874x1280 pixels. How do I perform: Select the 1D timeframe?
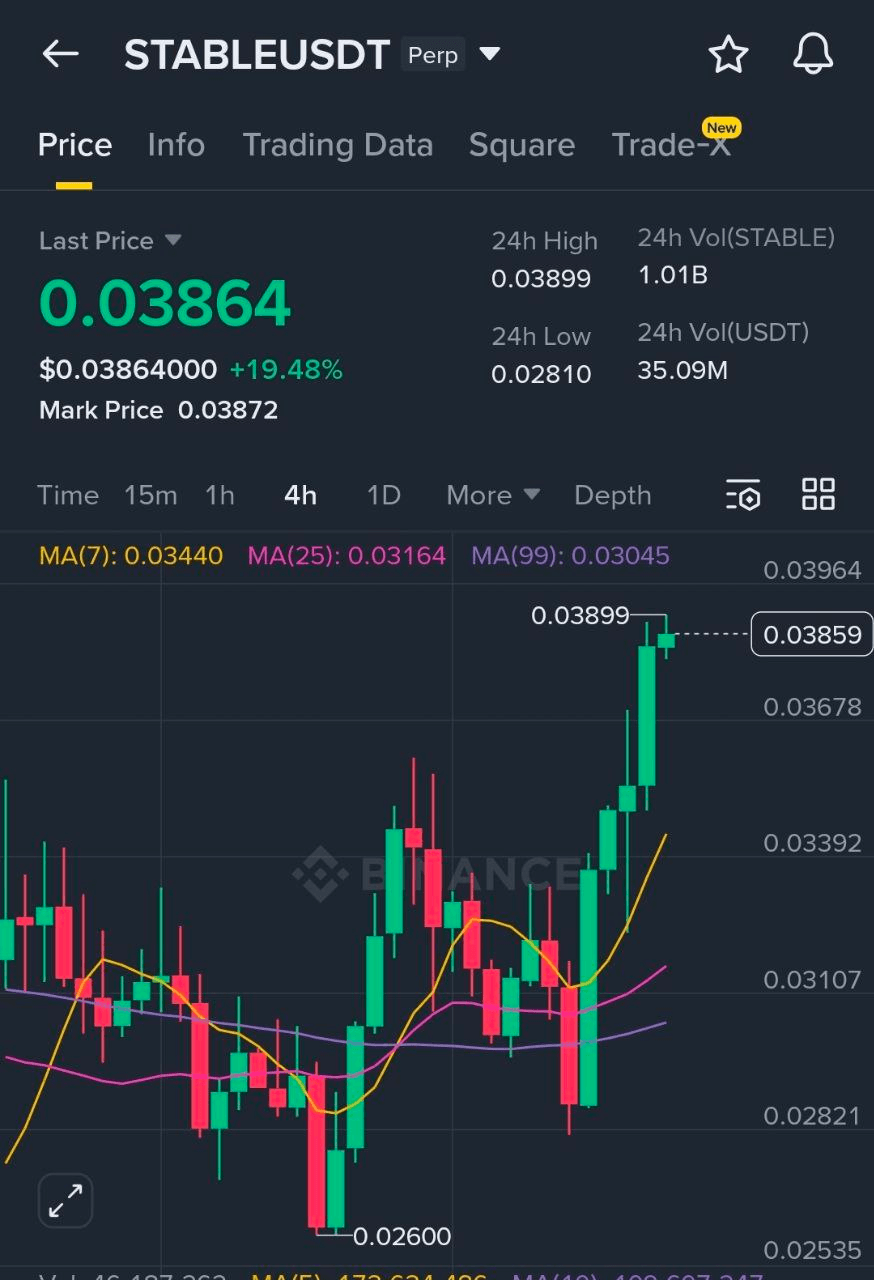(382, 494)
